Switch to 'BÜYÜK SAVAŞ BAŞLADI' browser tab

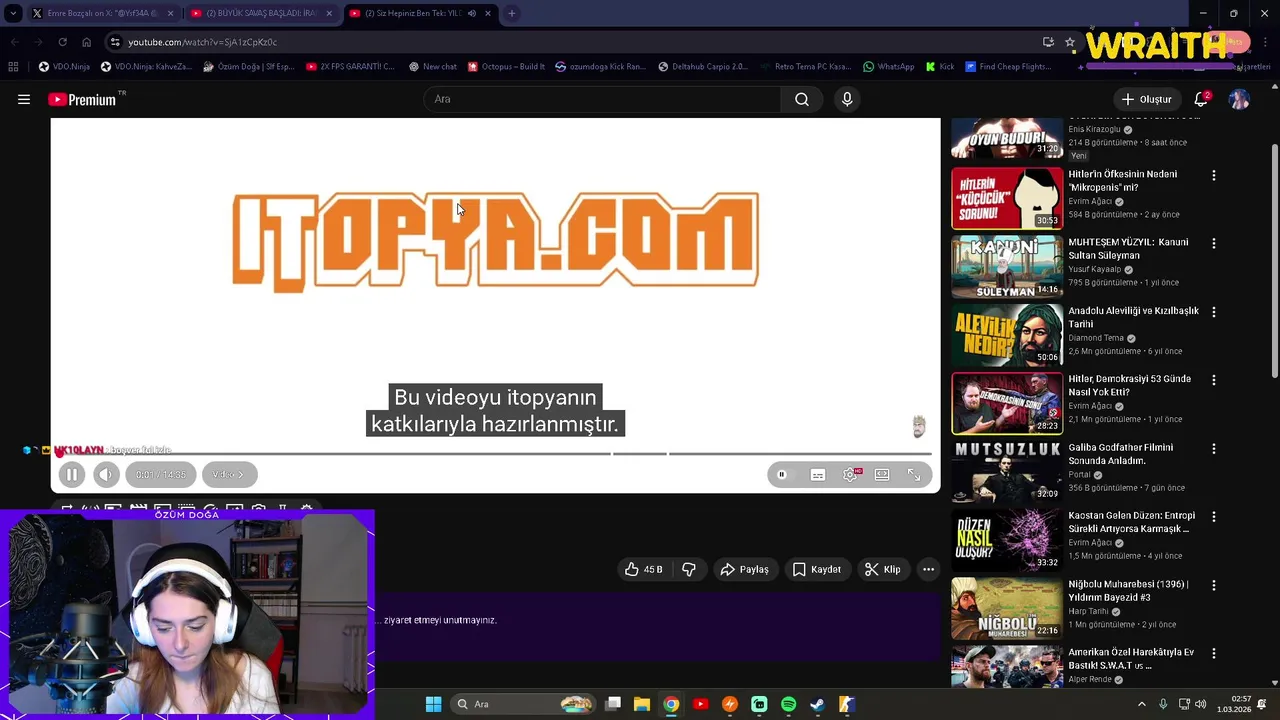tap(262, 13)
